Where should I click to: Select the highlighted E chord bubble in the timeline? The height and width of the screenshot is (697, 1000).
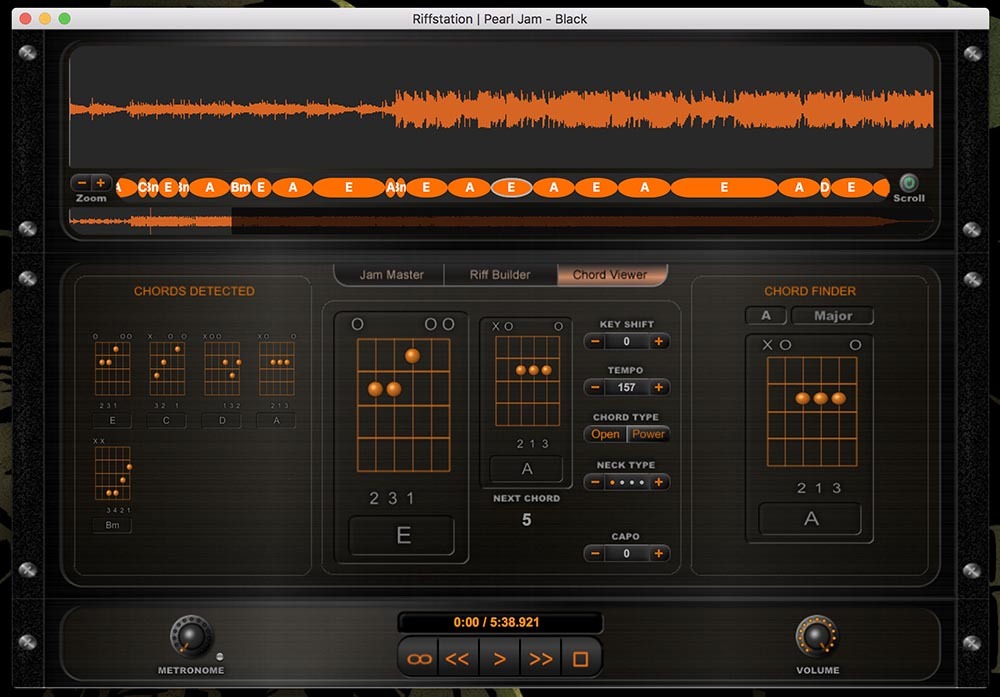coord(510,187)
